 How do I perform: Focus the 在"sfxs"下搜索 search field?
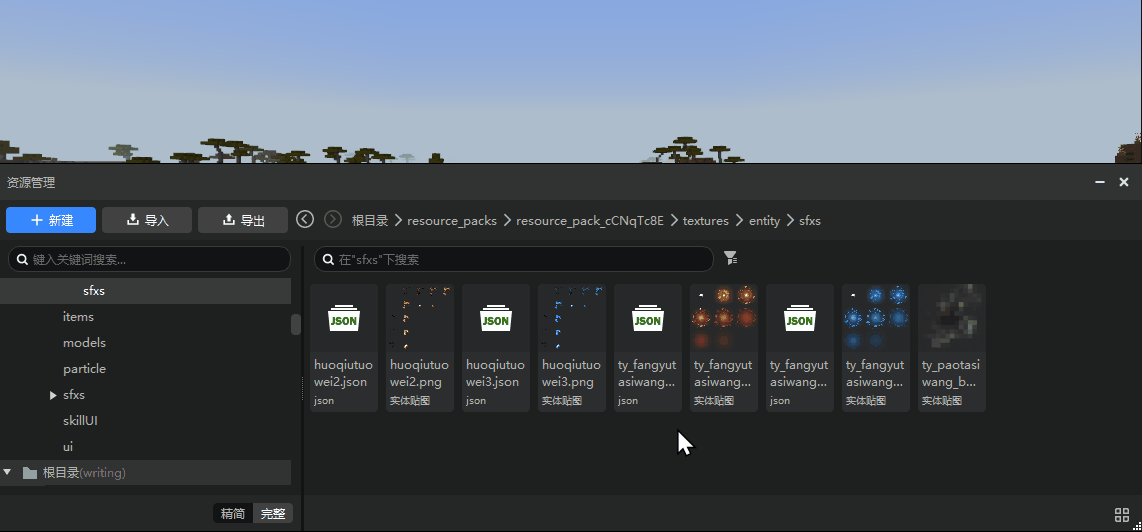513,259
